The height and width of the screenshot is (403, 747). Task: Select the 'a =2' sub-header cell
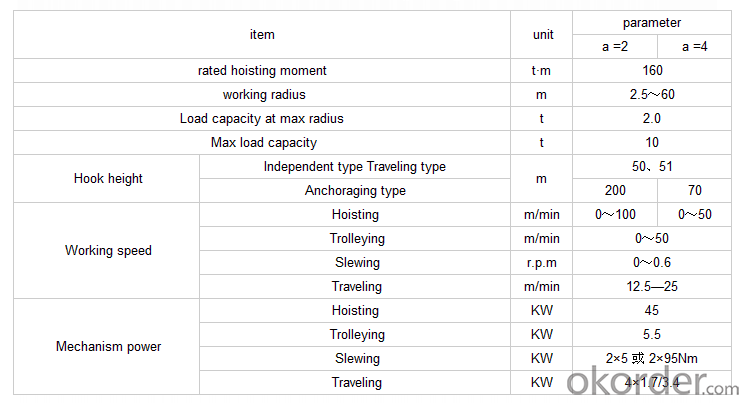[615, 47]
